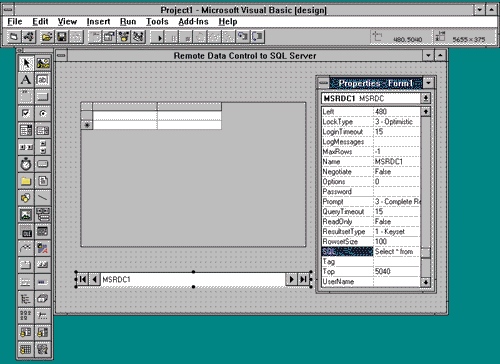
Task: Click the Save Project toolbar icon
Action: [62, 37]
